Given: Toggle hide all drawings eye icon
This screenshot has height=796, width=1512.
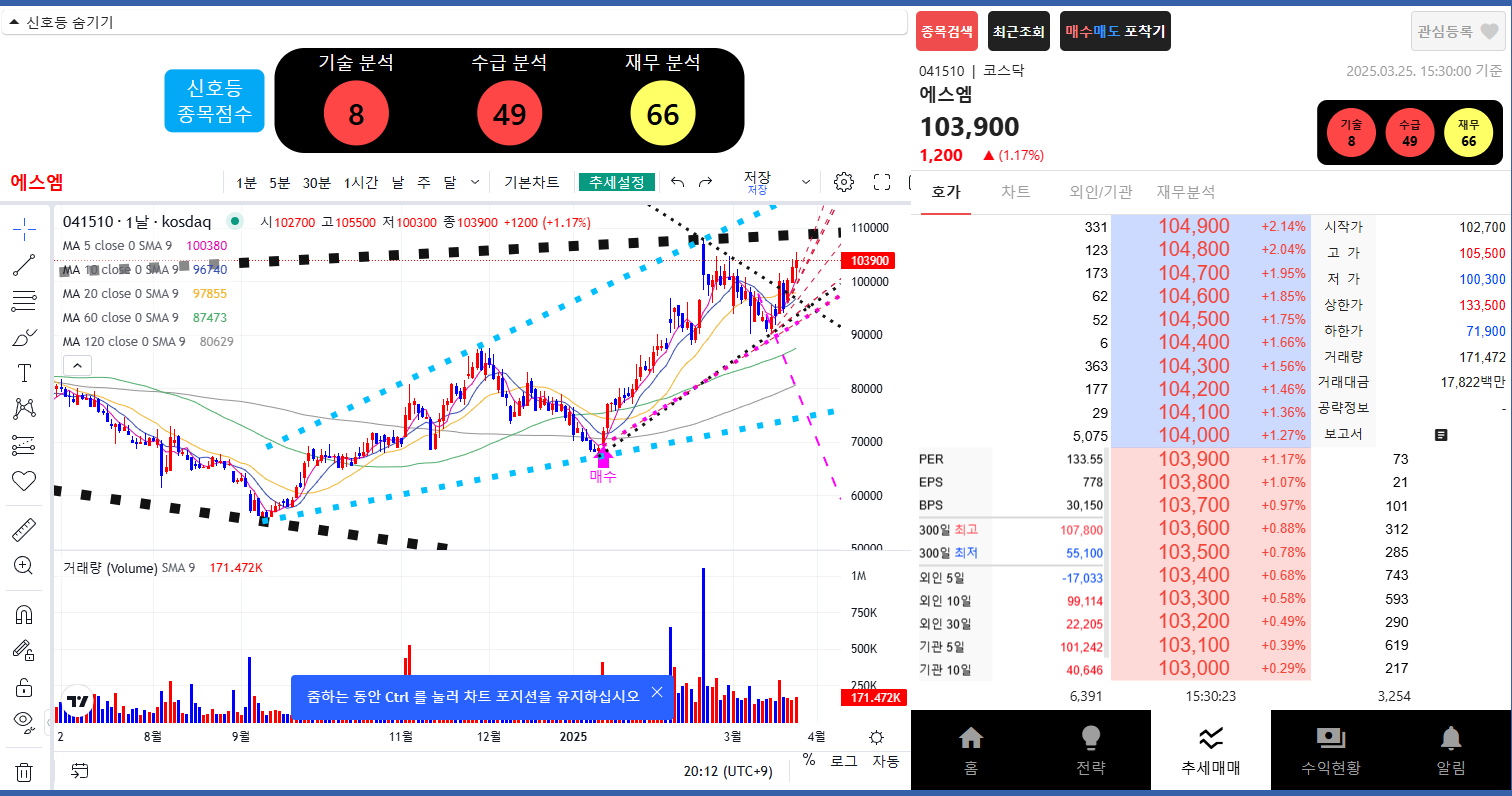Looking at the screenshot, I should (x=25, y=722).
